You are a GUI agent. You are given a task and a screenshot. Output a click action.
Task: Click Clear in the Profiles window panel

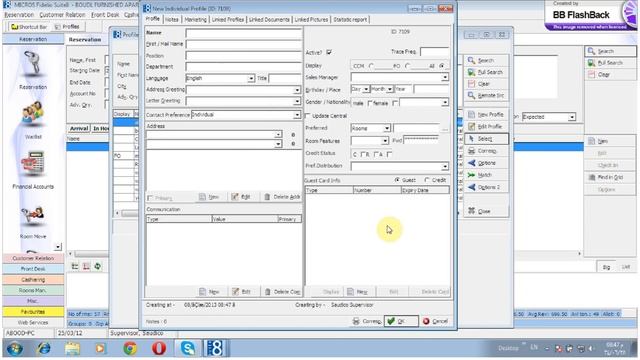click(486, 84)
